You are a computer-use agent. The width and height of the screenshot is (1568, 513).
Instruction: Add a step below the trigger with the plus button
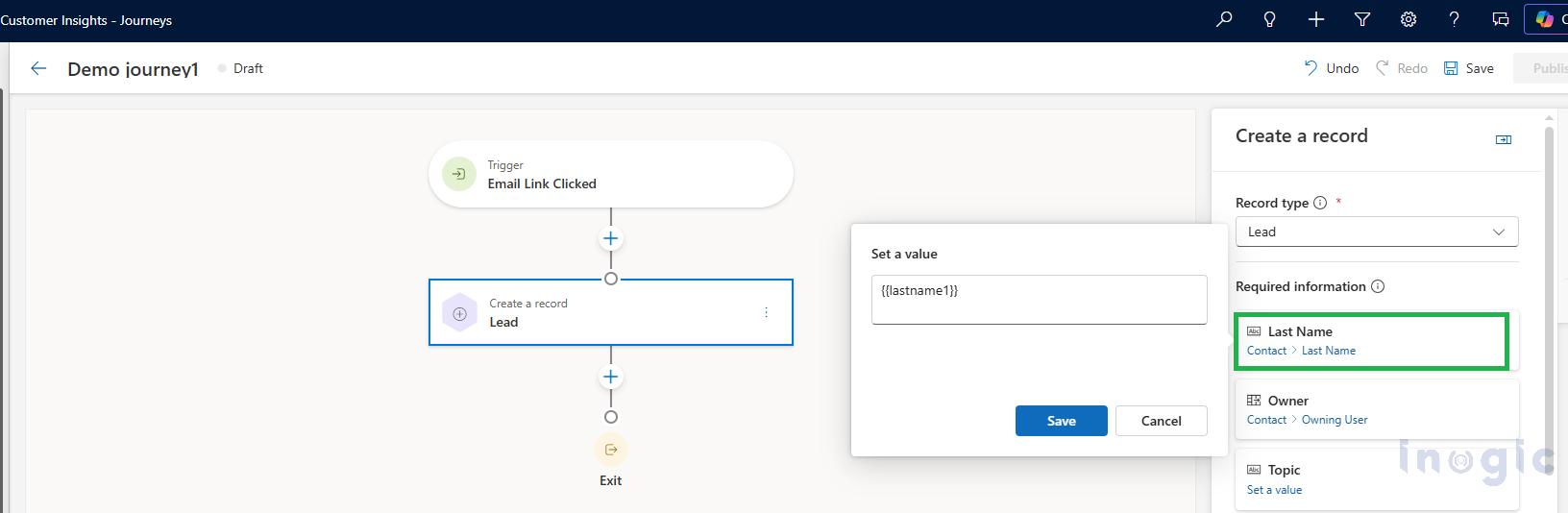pos(610,238)
